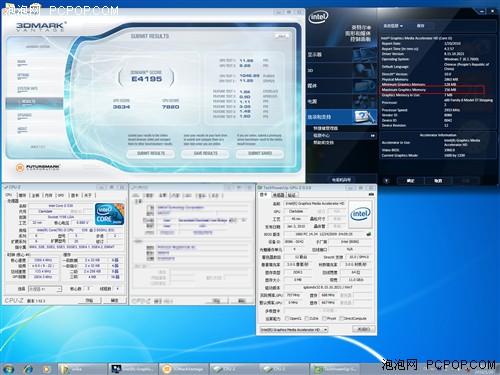Screen dimensions: 500x375
Task: Click the Intel Core badge in CPU-Z
Action: (x=110, y=214)
